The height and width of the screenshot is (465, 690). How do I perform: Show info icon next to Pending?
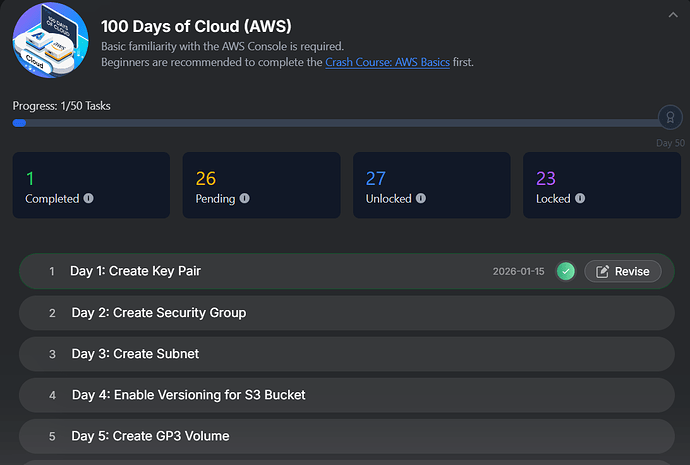point(245,199)
